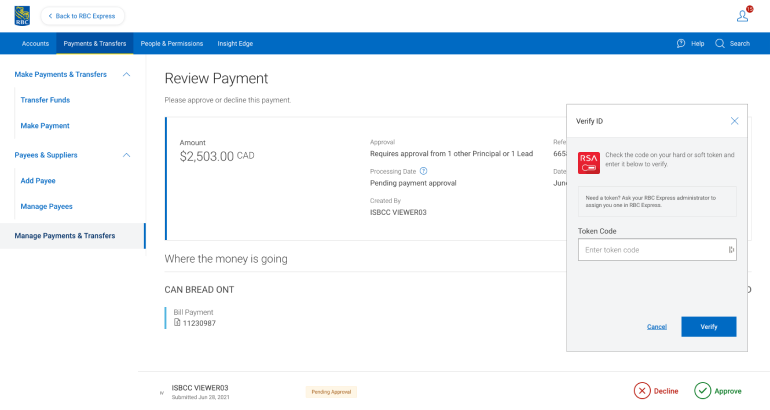Open Search using the magnifier icon

pos(720,44)
